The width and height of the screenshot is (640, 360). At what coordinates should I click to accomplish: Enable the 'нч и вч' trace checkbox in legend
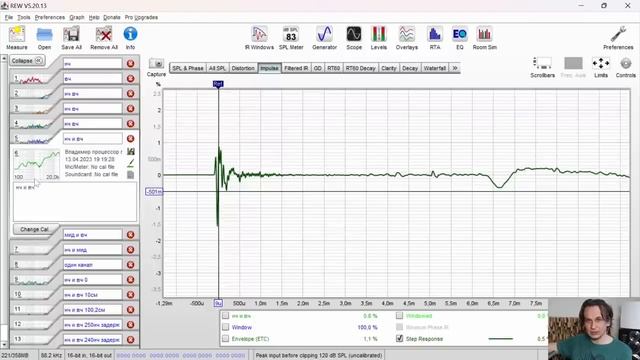pyautogui.click(x=225, y=316)
